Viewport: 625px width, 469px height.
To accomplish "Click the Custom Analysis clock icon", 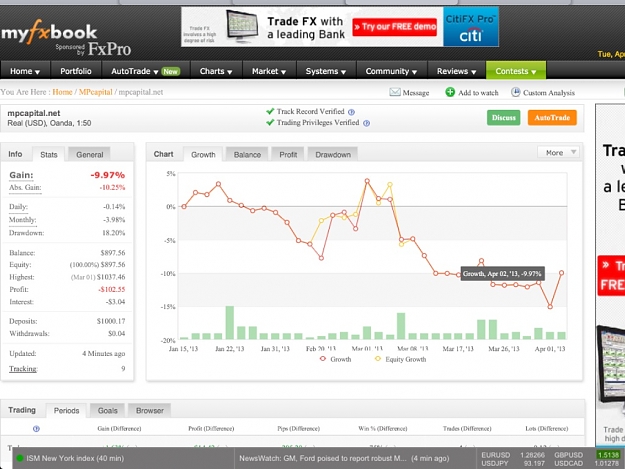I will tap(515, 92).
